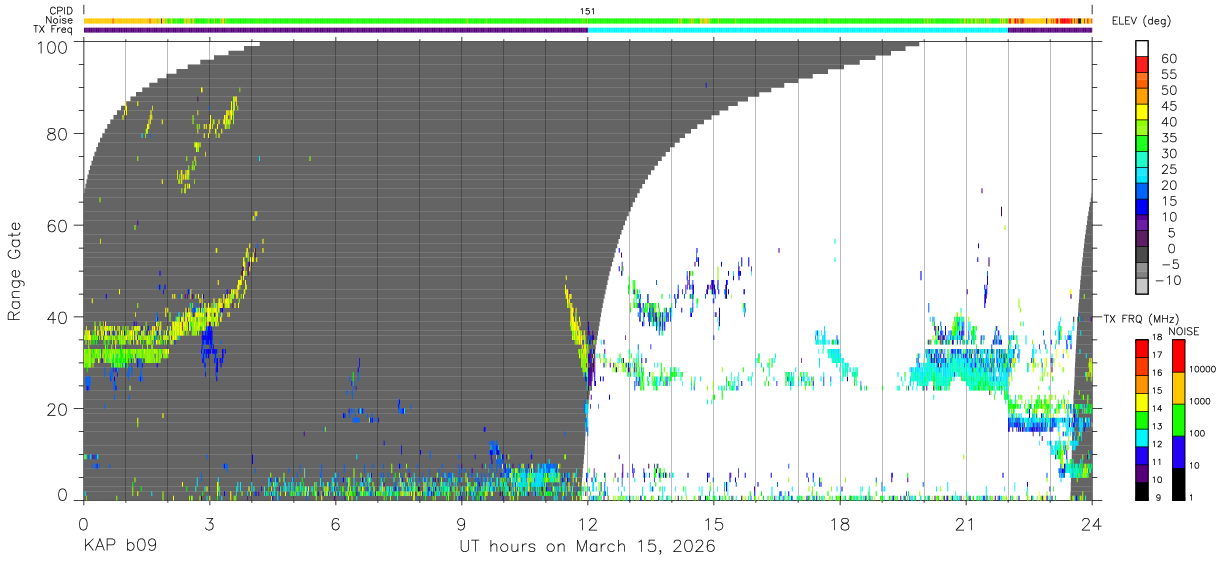Click the ELEV colorbar label 30
This screenshot has width=1228, height=567.
(x=1169, y=154)
